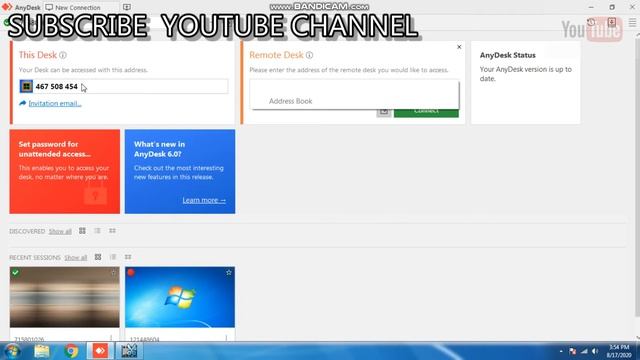640x360 pixels.
Task: Launch Google Chrome from the taskbar
Action: click(x=71, y=351)
